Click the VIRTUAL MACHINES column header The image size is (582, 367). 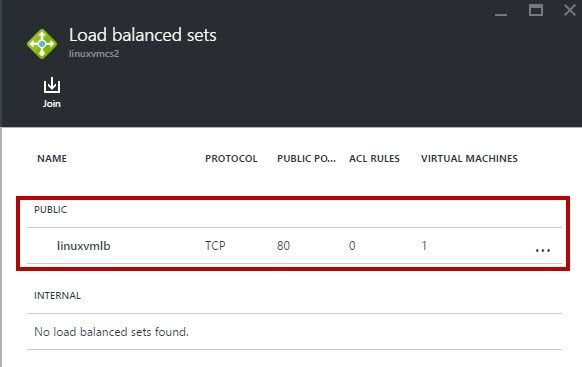click(x=469, y=158)
